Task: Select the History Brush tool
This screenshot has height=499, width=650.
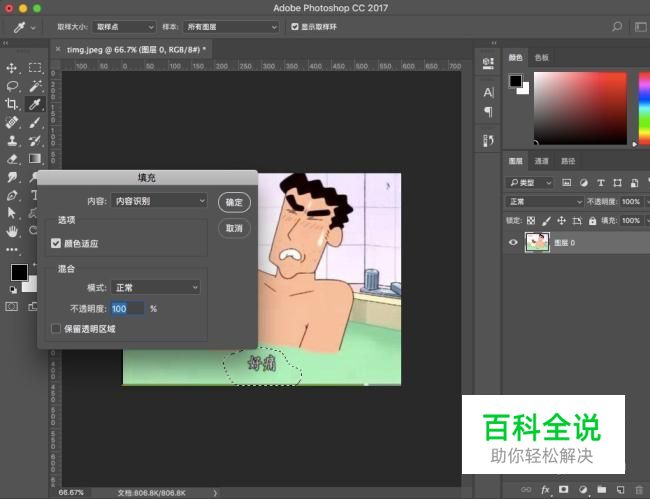Action: 35,140
